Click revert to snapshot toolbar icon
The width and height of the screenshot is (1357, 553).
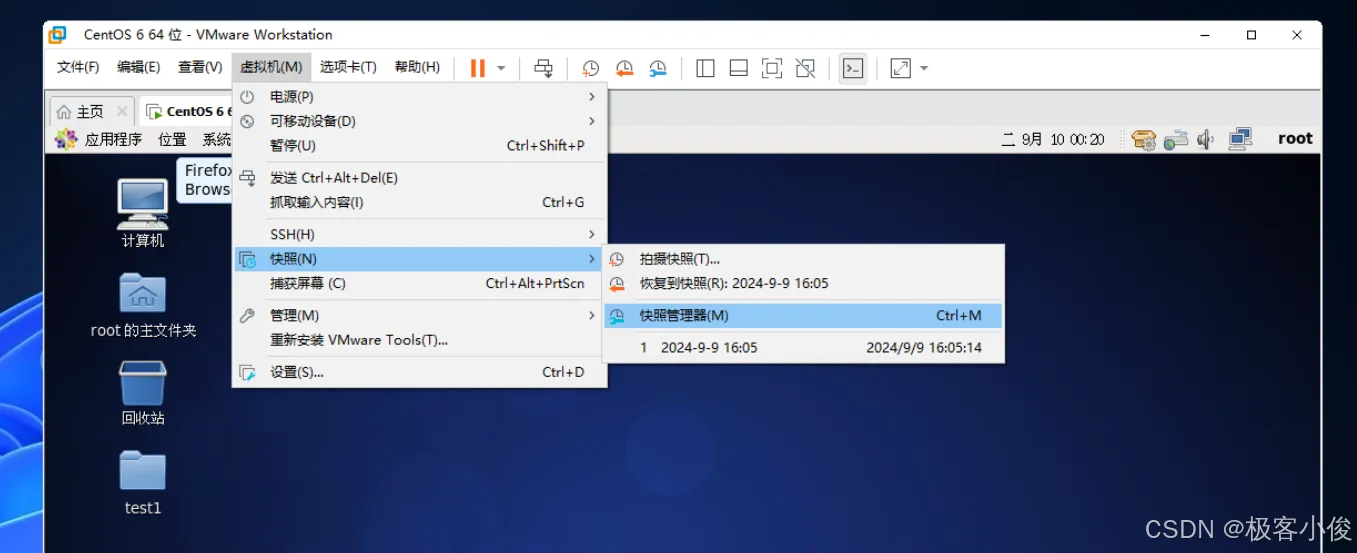tap(624, 68)
